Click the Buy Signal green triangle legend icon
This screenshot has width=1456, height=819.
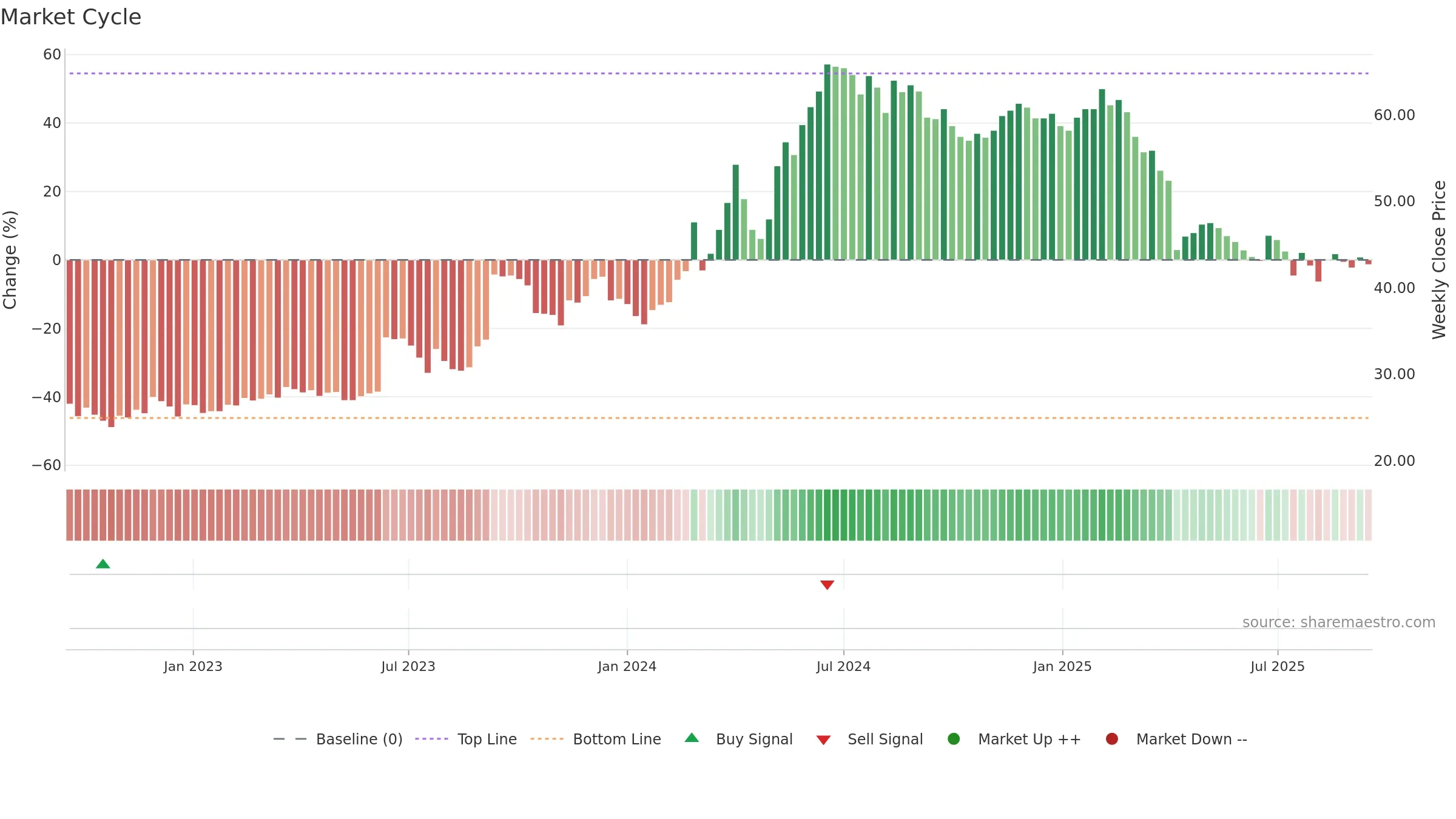click(x=692, y=738)
